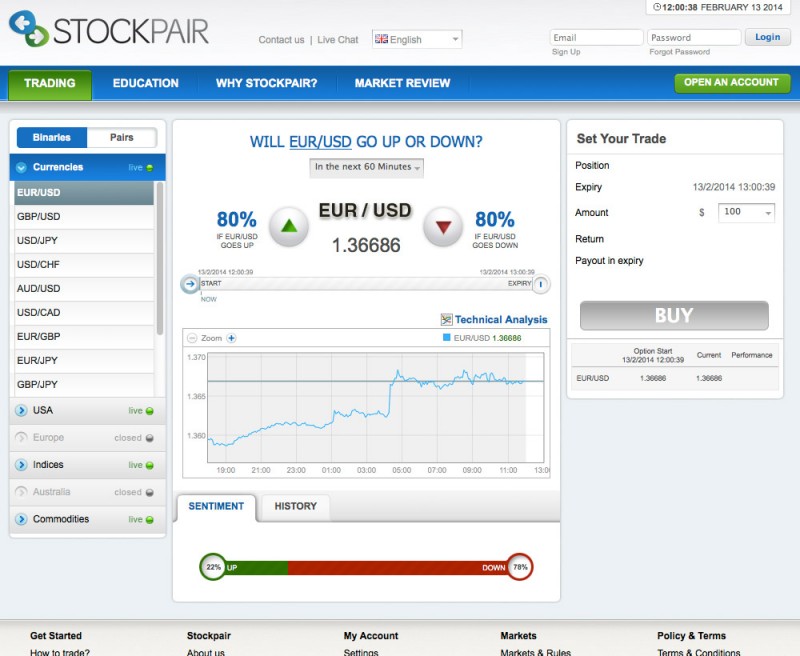
Task: Switch to Binaries mode
Action: (52, 137)
